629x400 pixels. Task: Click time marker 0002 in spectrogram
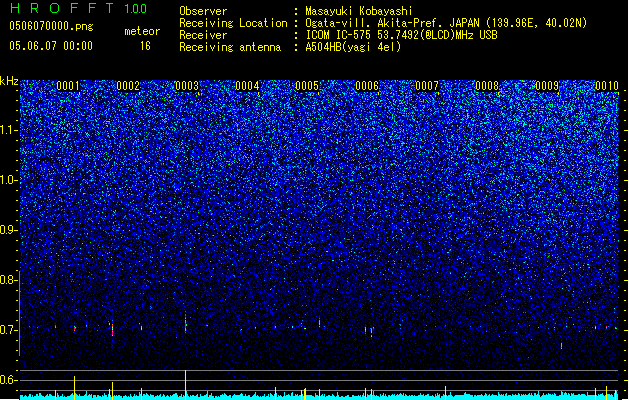[128, 86]
